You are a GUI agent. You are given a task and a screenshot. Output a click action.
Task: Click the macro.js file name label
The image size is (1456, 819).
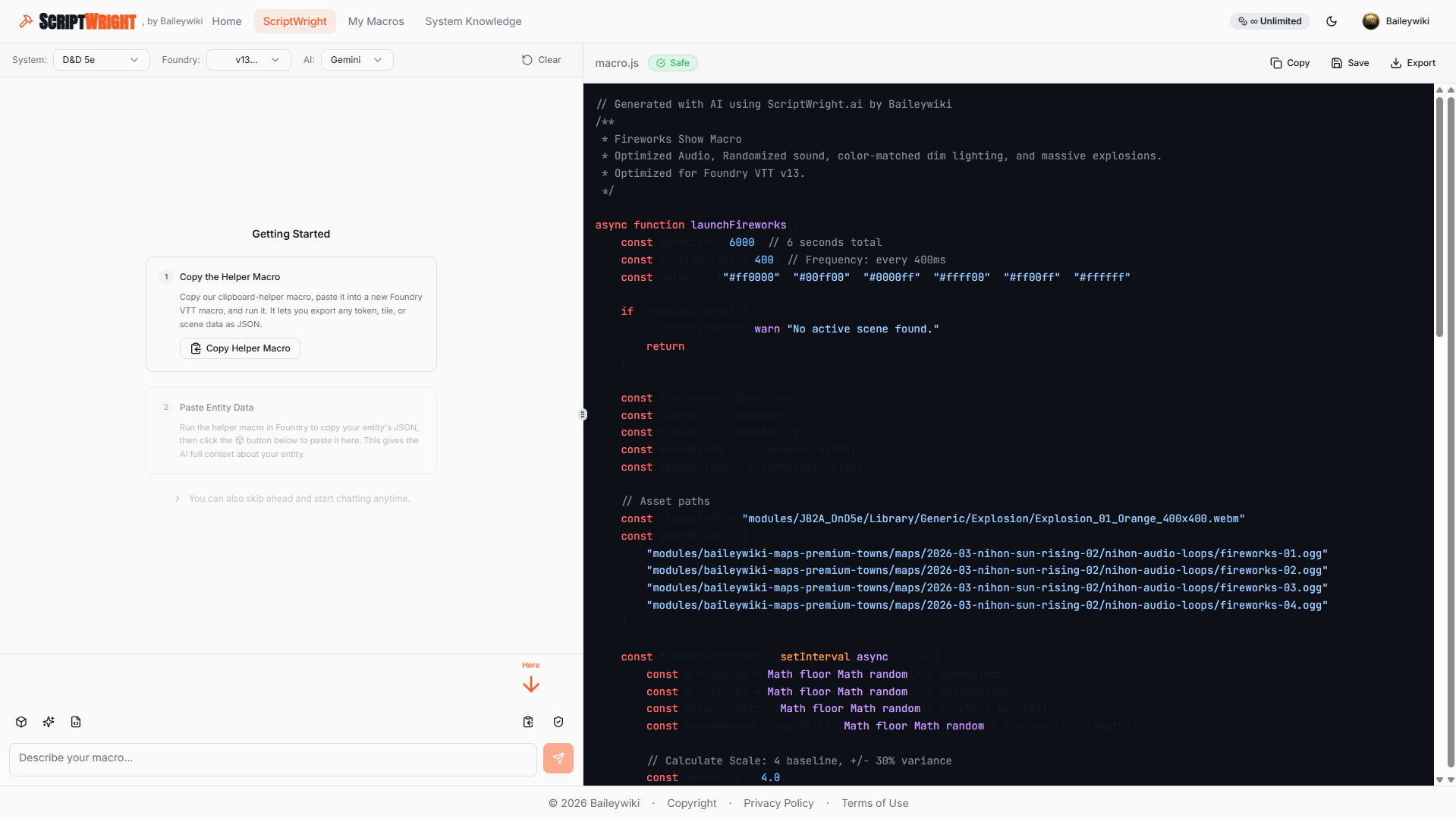(x=617, y=63)
